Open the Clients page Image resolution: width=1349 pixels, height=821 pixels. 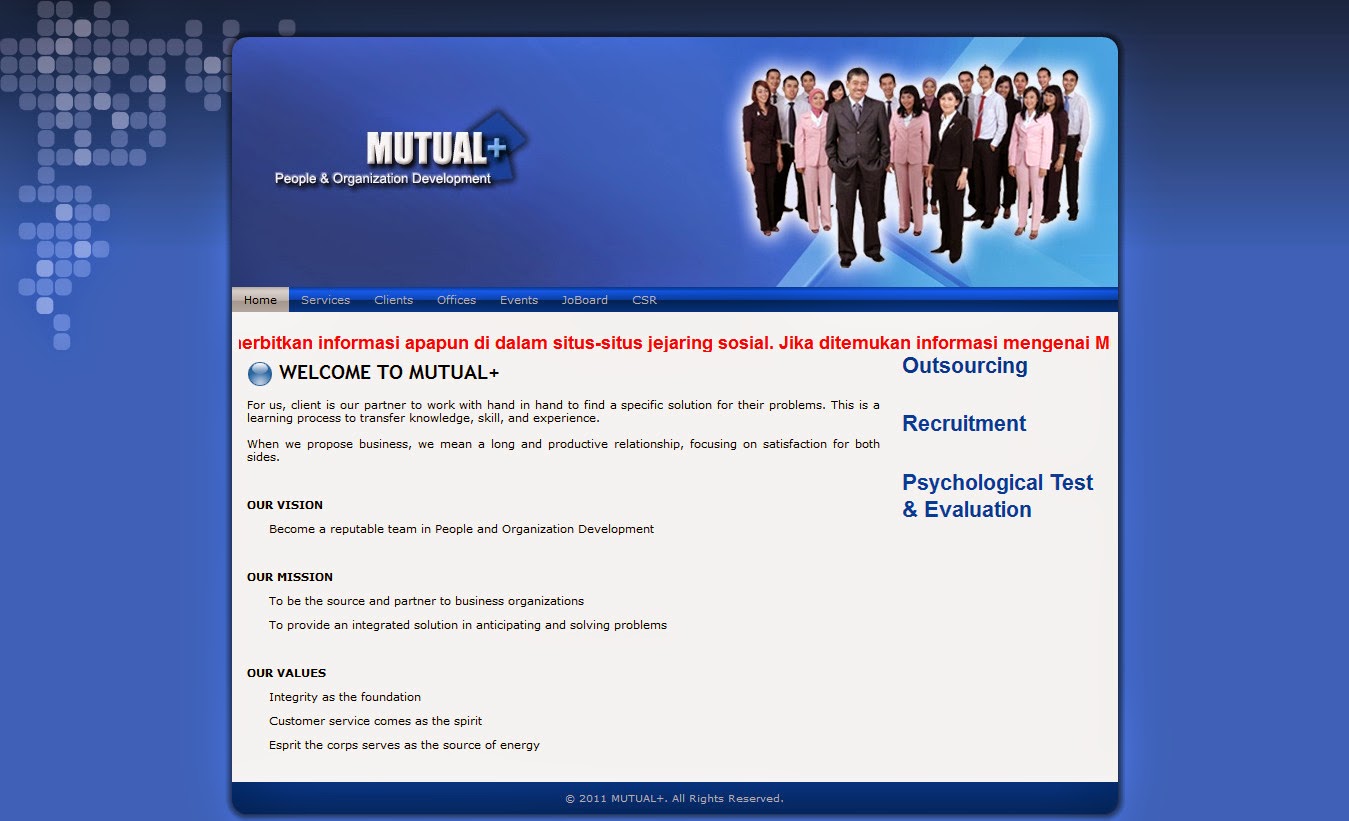tap(393, 300)
